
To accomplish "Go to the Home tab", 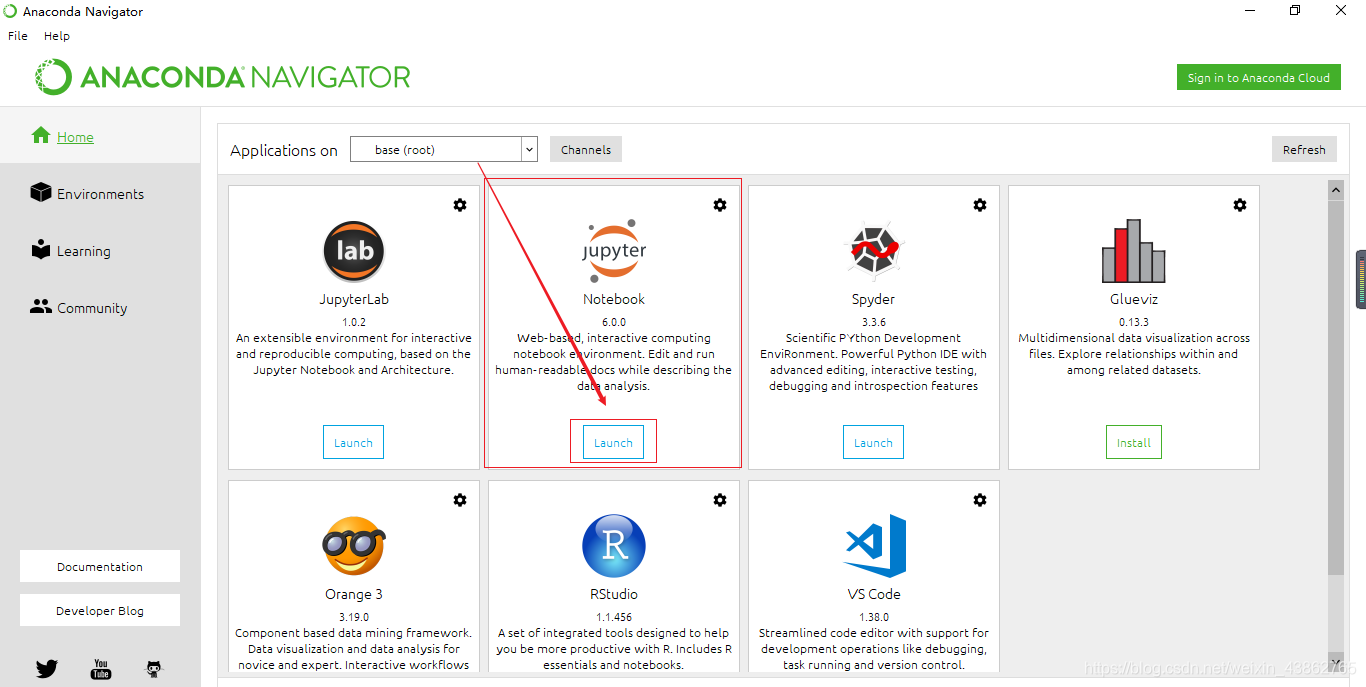I will tap(100, 136).
